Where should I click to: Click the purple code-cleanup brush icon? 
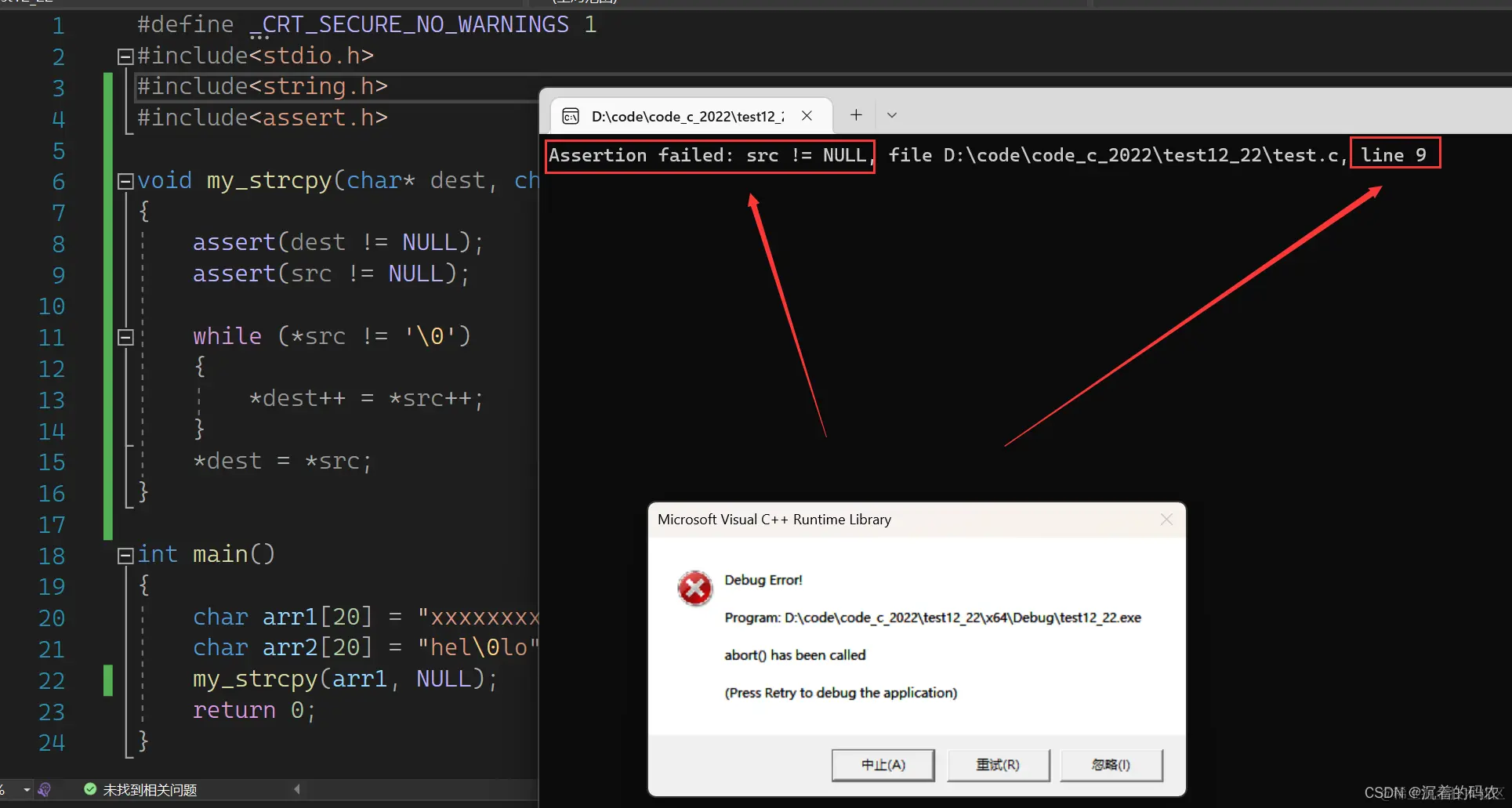click(44, 789)
